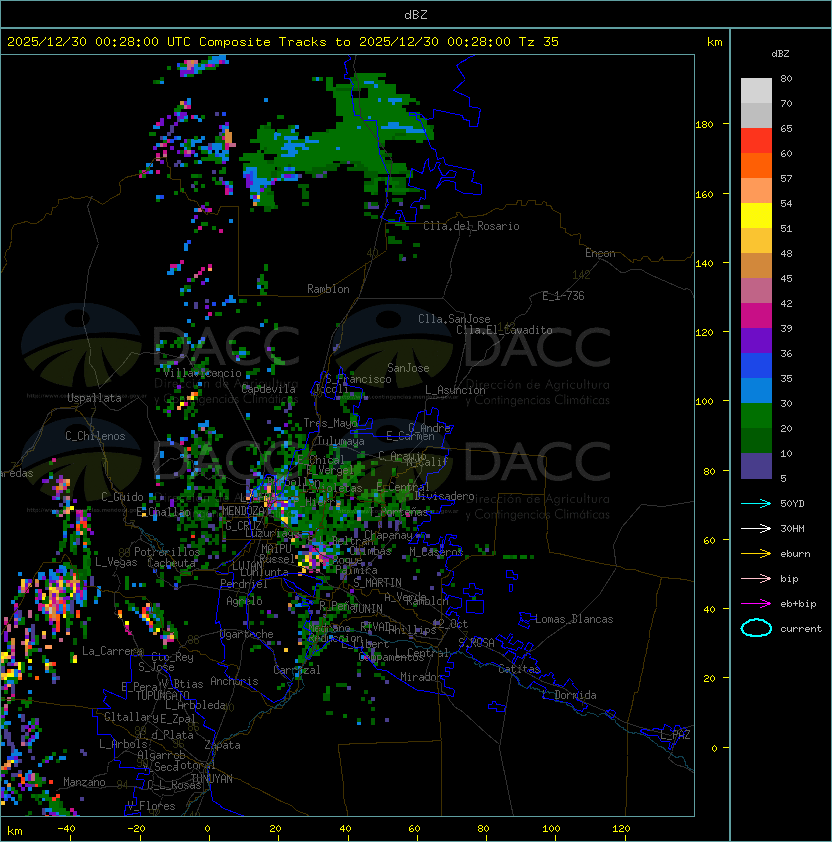Click the 'Divisadero' map label

pos(445,496)
